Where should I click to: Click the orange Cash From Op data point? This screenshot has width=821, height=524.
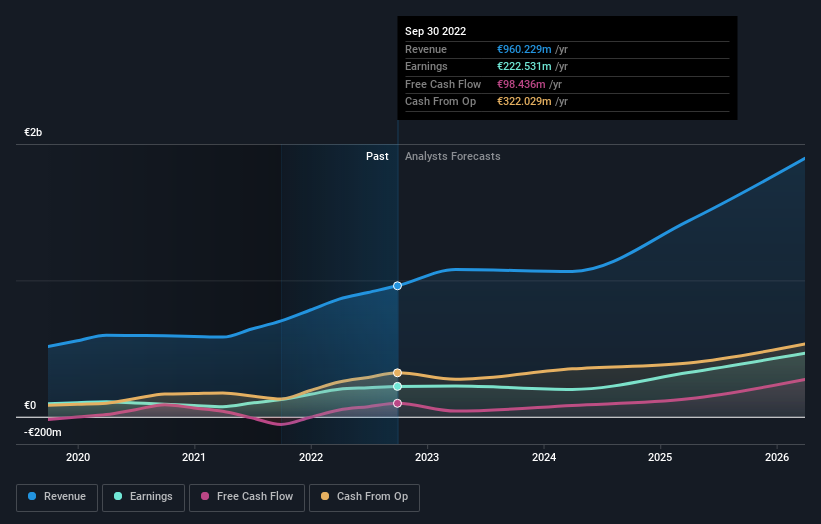point(397,373)
